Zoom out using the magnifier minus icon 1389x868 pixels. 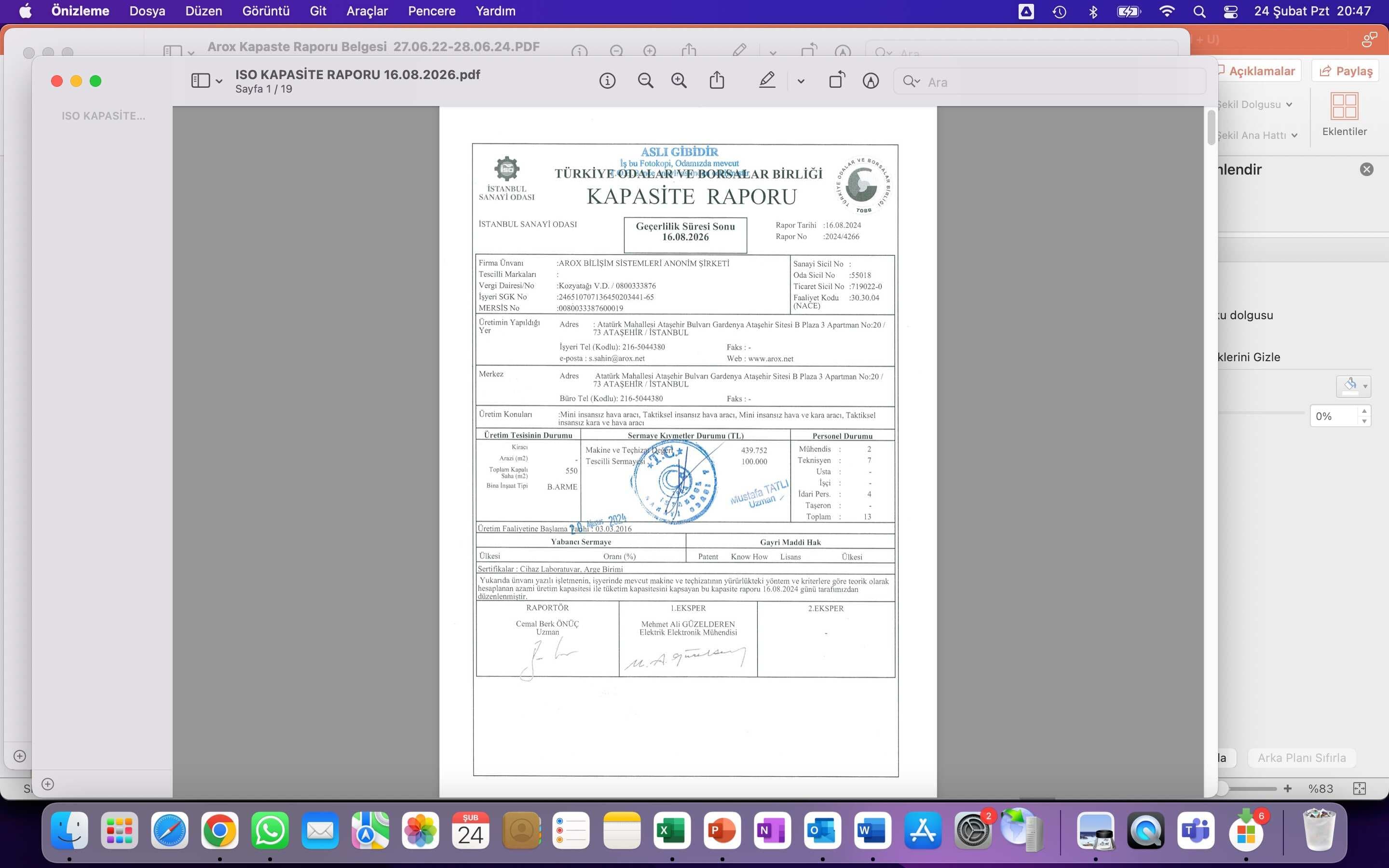coord(645,81)
